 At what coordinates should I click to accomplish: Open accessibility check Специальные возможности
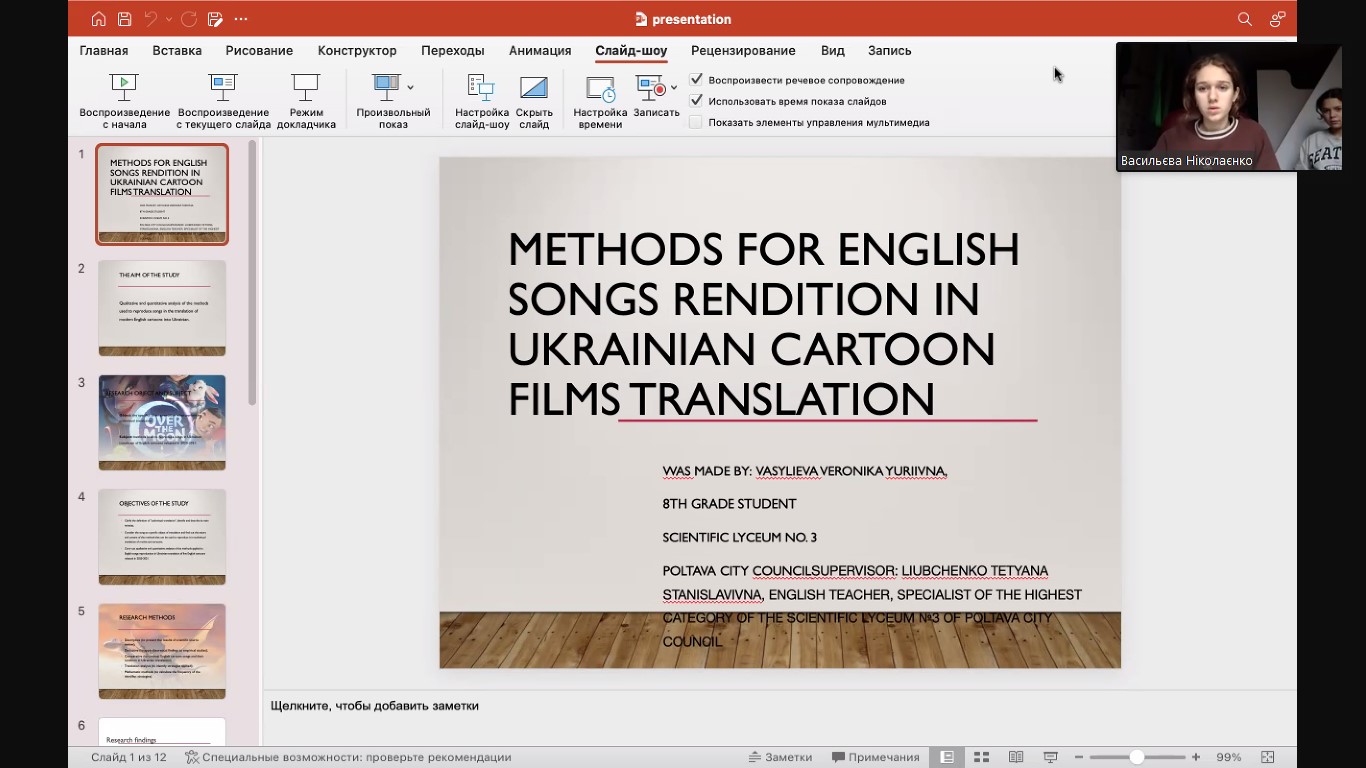click(x=348, y=757)
